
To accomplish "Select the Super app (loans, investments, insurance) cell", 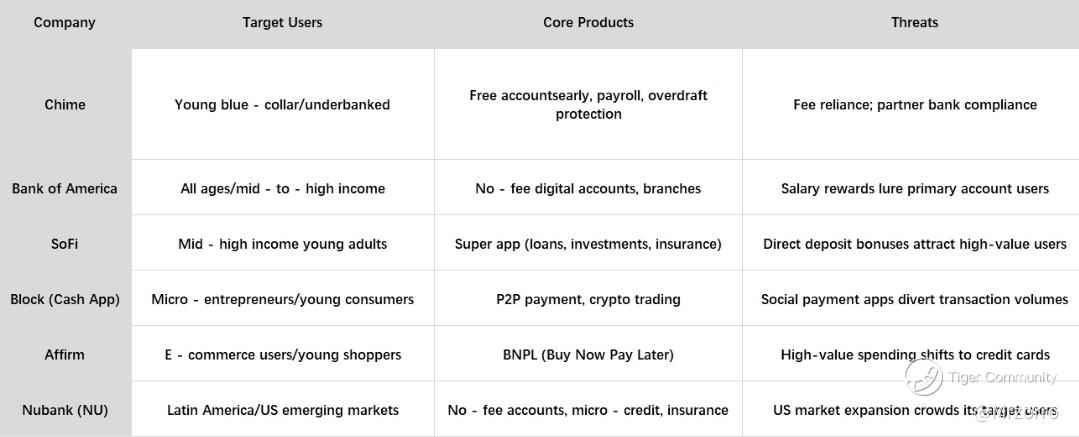I will click(x=588, y=244).
